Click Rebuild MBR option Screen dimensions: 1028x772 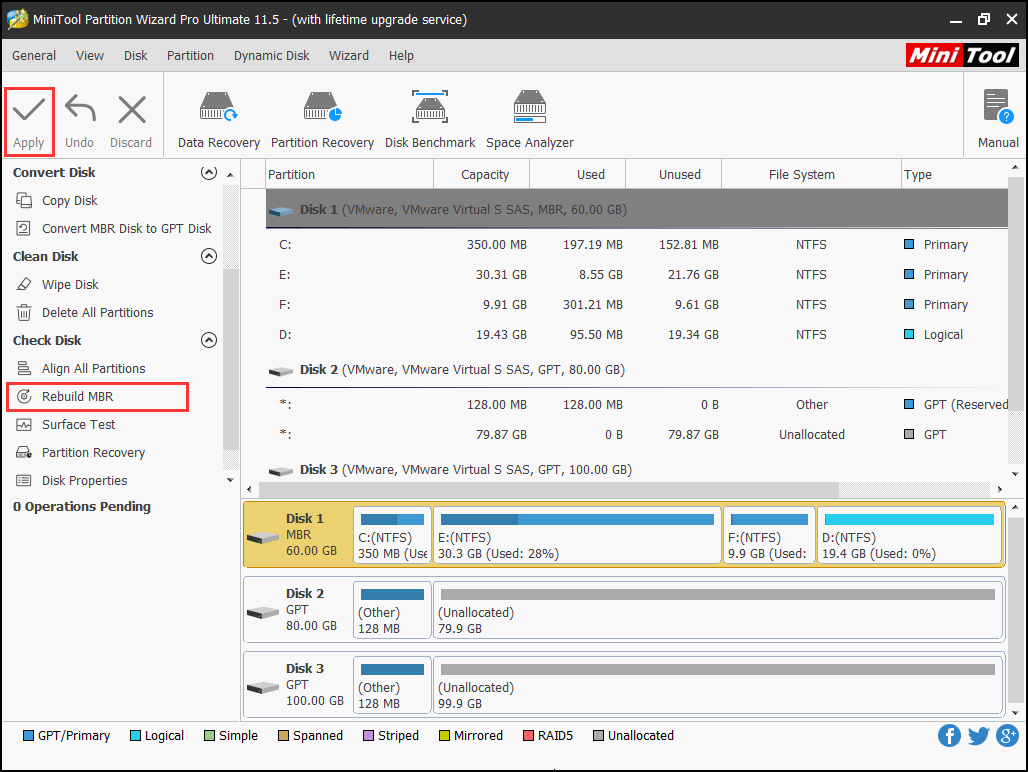77,396
